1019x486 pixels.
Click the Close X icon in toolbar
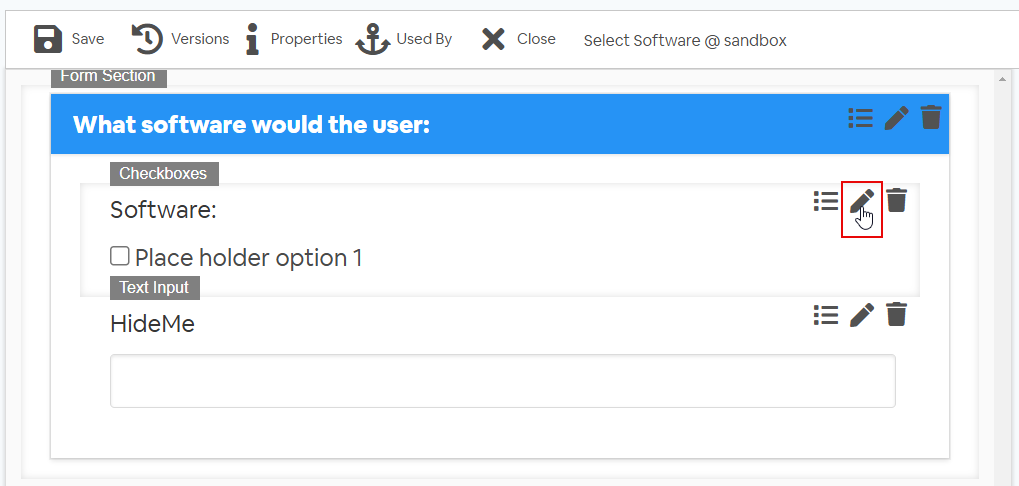(x=493, y=39)
